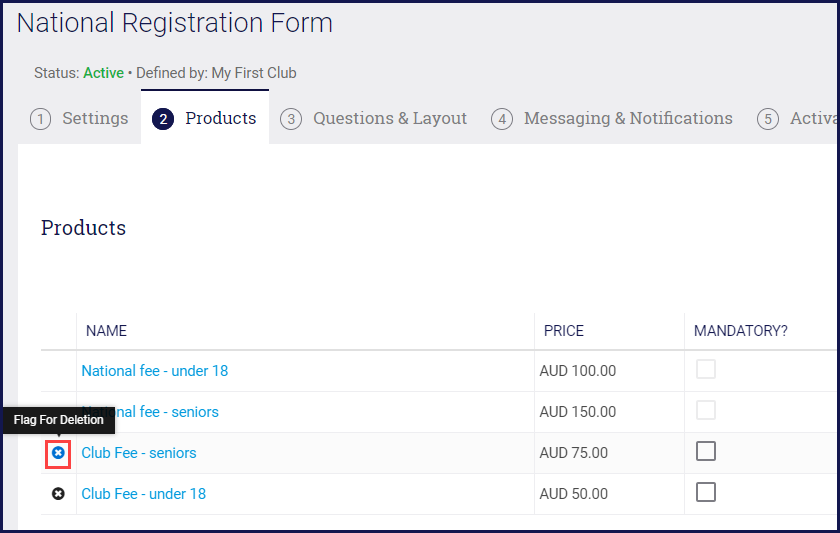Toggle mandatory checkbox for National fee - under 18
This screenshot has width=840, height=533.
706,369
